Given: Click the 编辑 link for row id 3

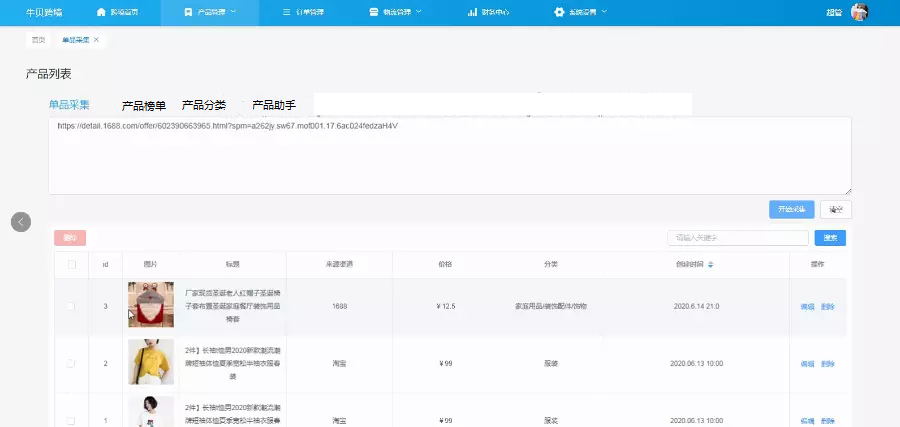Looking at the screenshot, I should coord(807,306).
